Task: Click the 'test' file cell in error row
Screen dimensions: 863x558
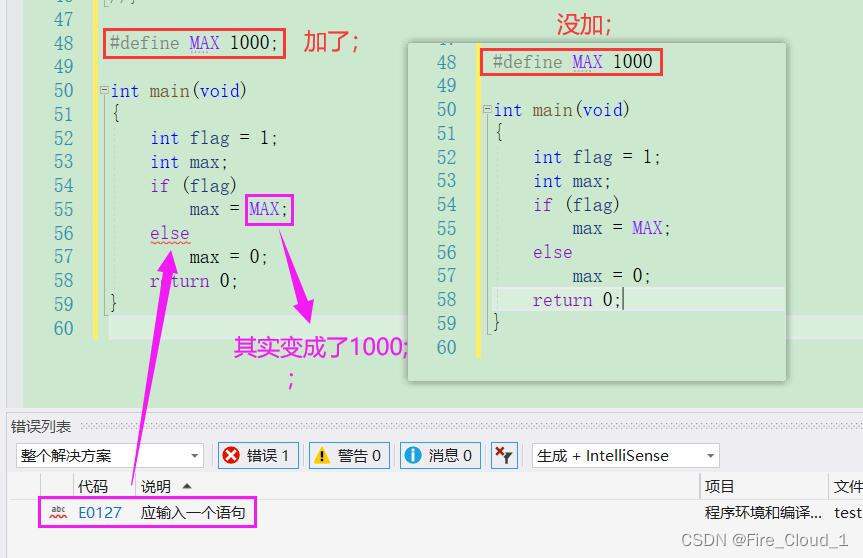Action: [x=848, y=513]
